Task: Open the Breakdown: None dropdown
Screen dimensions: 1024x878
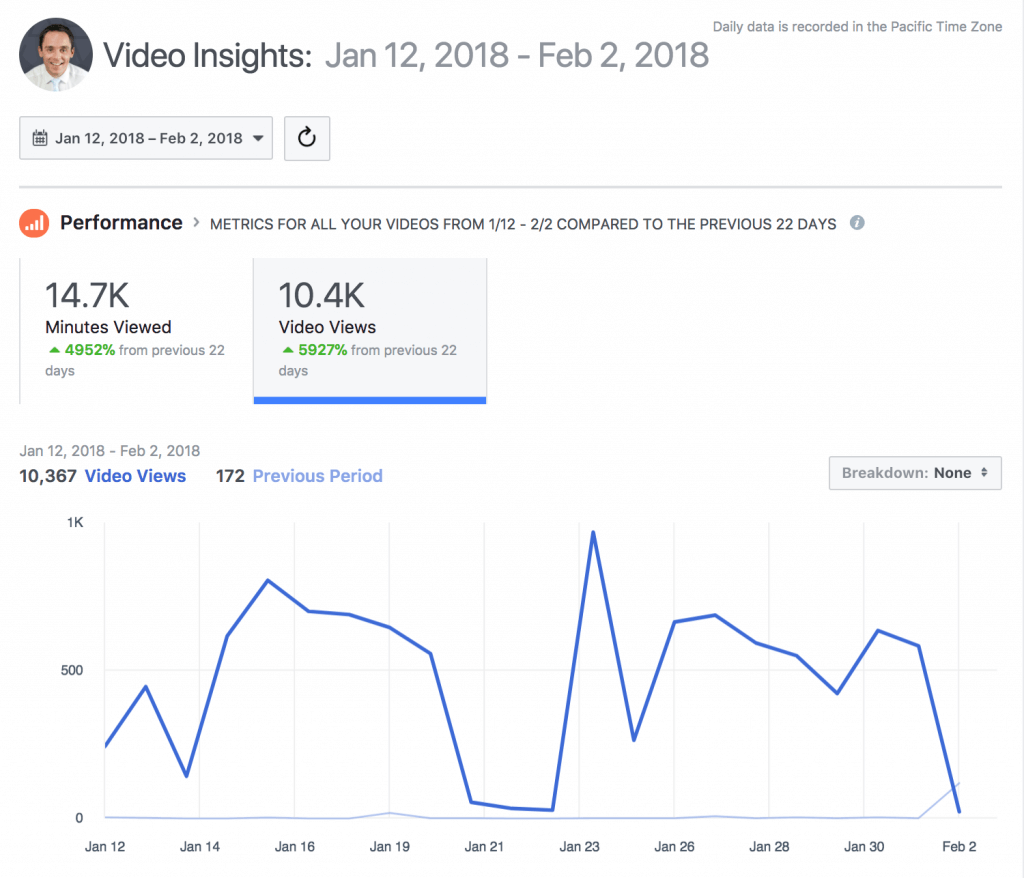Action: click(x=914, y=473)
